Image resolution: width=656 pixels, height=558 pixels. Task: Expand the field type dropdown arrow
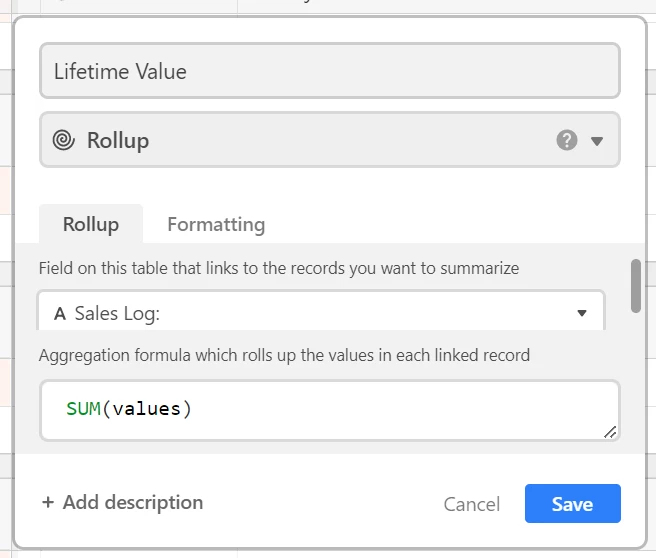597,141
